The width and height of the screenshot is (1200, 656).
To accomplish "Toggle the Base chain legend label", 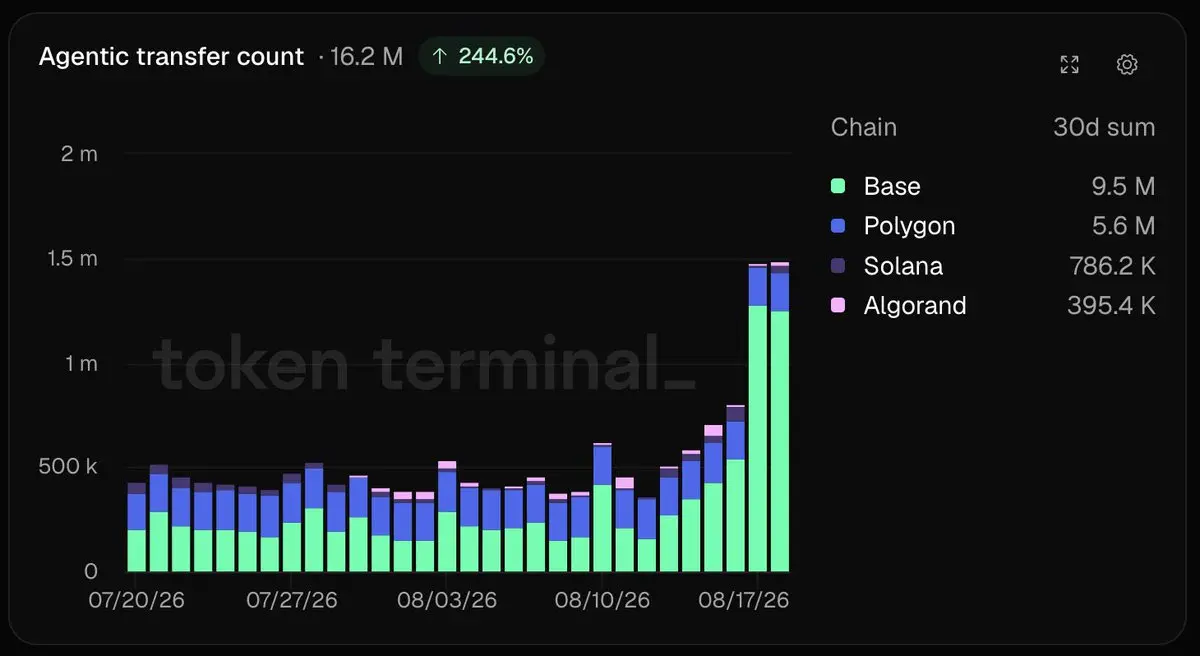I will [892, 186].
